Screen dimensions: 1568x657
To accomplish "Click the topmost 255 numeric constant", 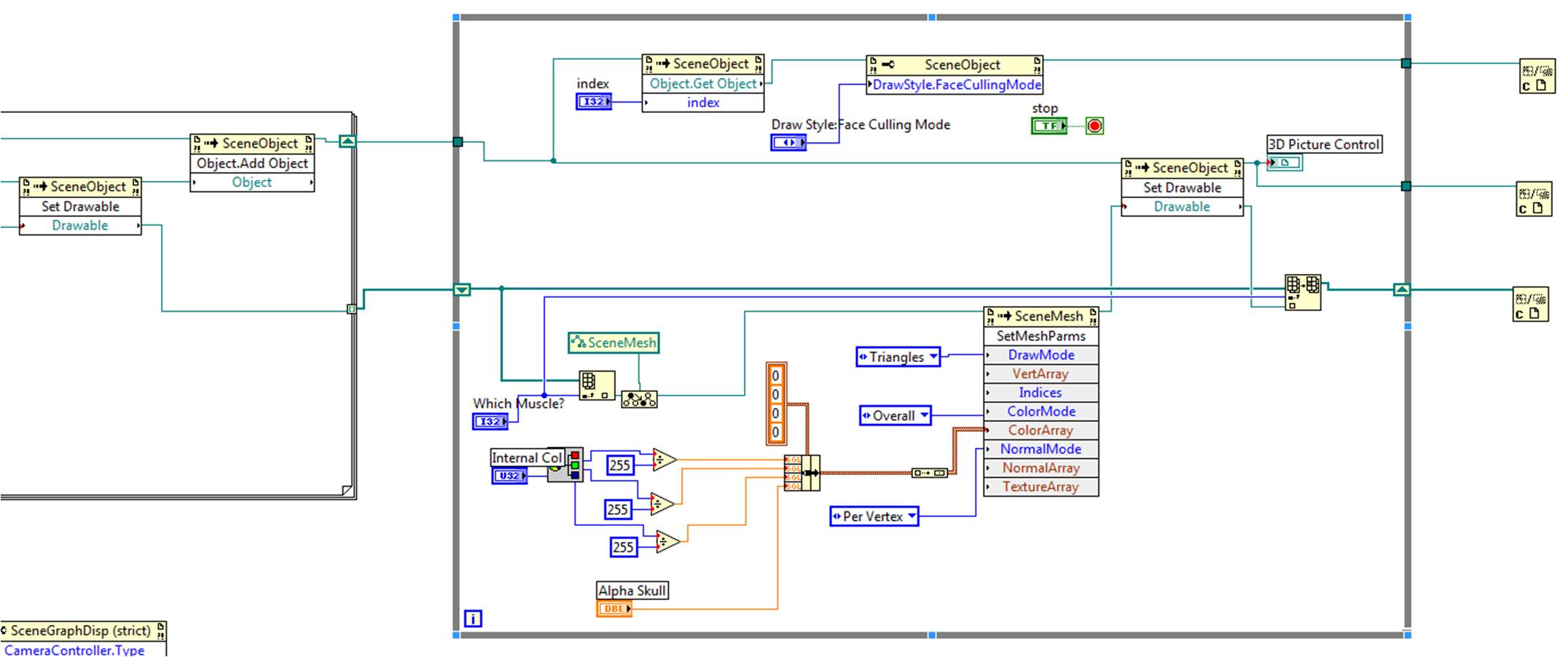I will [620, 465].
